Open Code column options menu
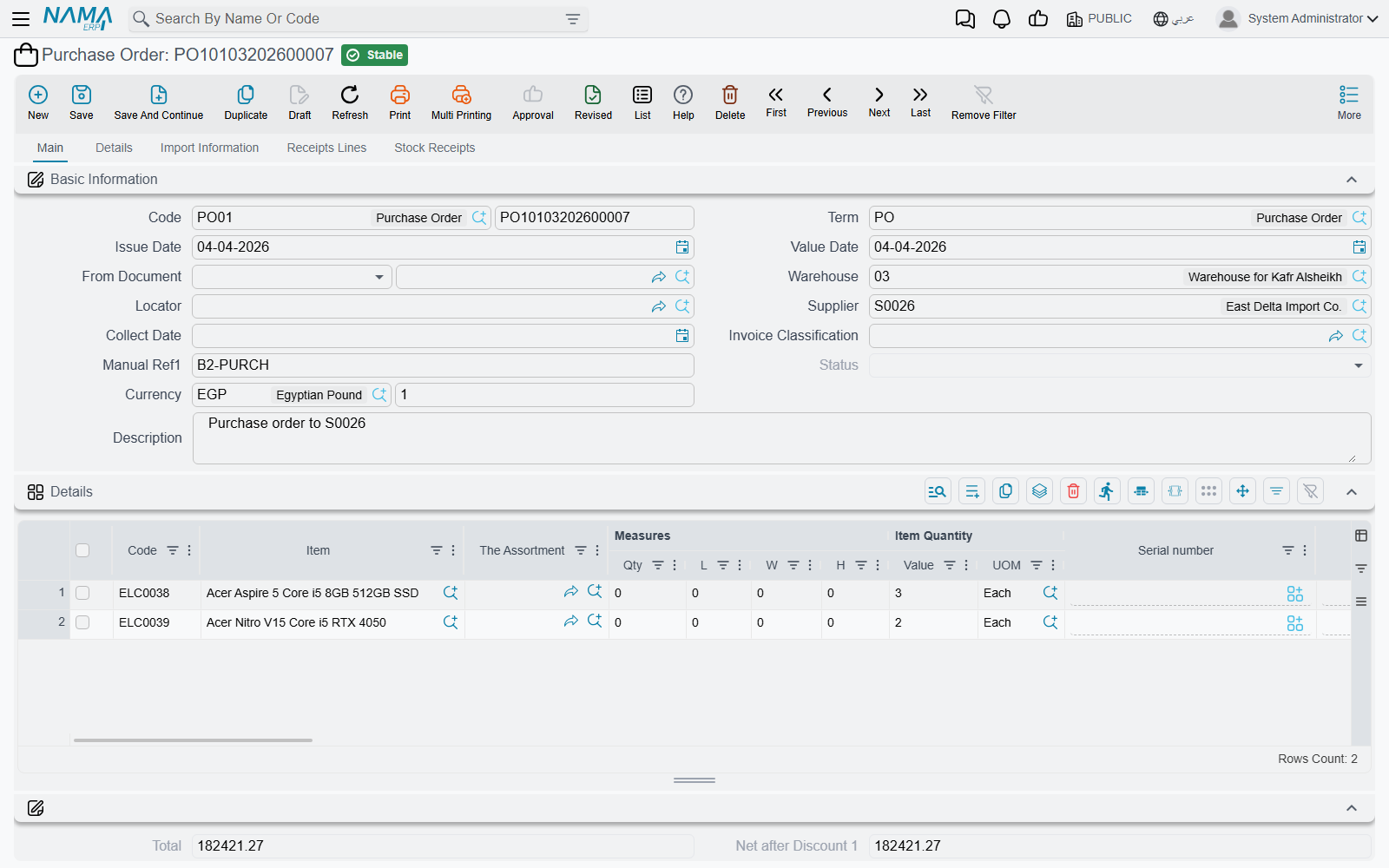Image resolution: width=1389 pixels, height=868 pixels. [189, 550]
